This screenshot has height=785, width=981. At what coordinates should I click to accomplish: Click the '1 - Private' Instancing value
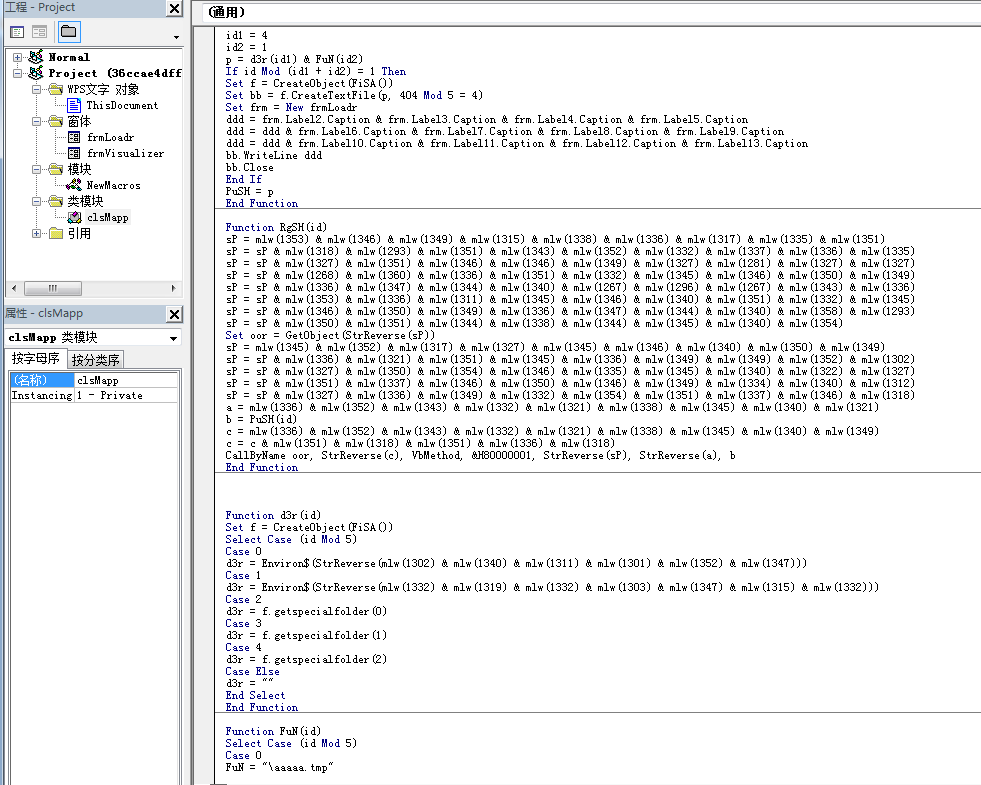126,395
